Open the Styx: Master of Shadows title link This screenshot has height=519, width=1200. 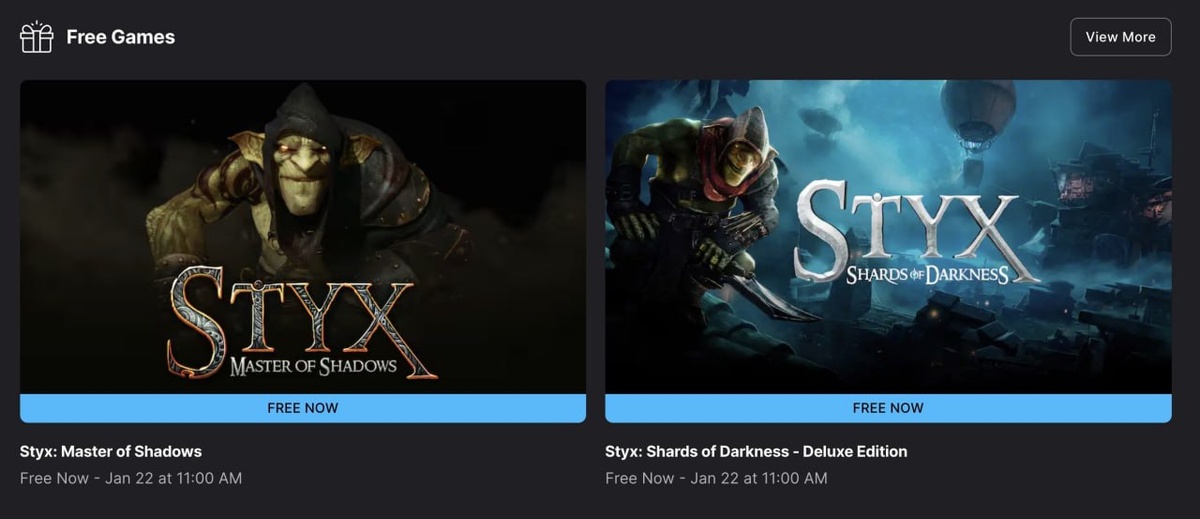tap(111, 451)
